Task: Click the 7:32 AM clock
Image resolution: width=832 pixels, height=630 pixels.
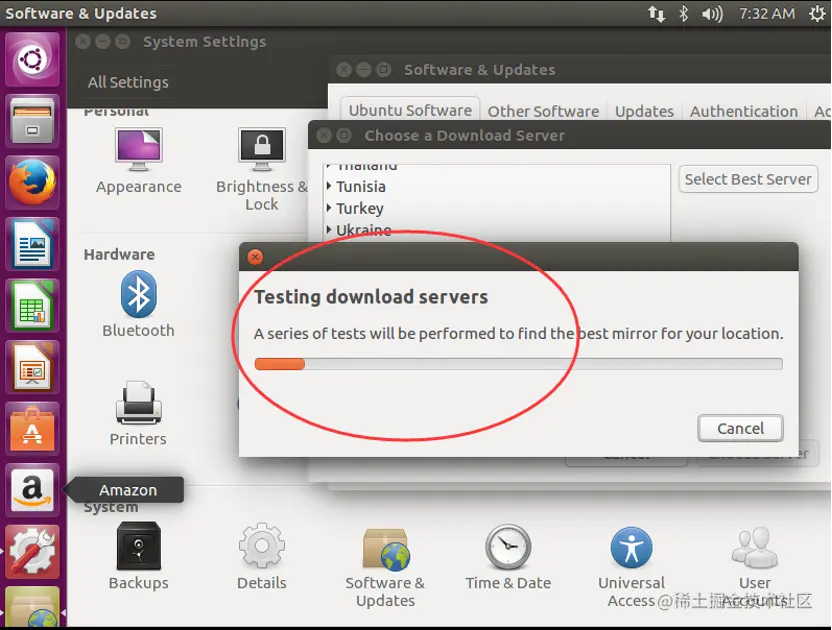Action: point(767,13)
